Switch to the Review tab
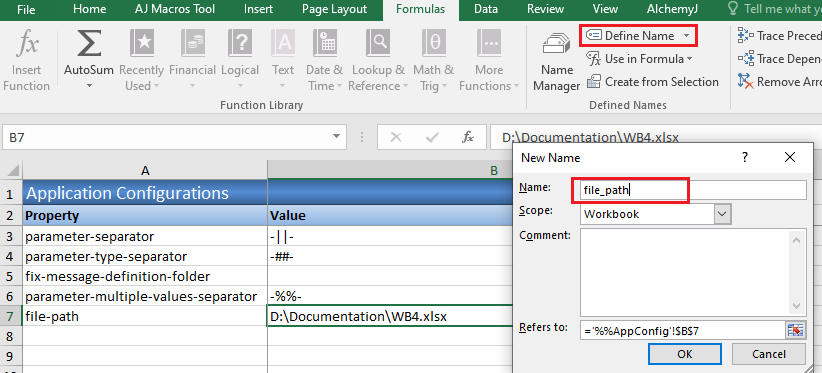 point(546,9)
